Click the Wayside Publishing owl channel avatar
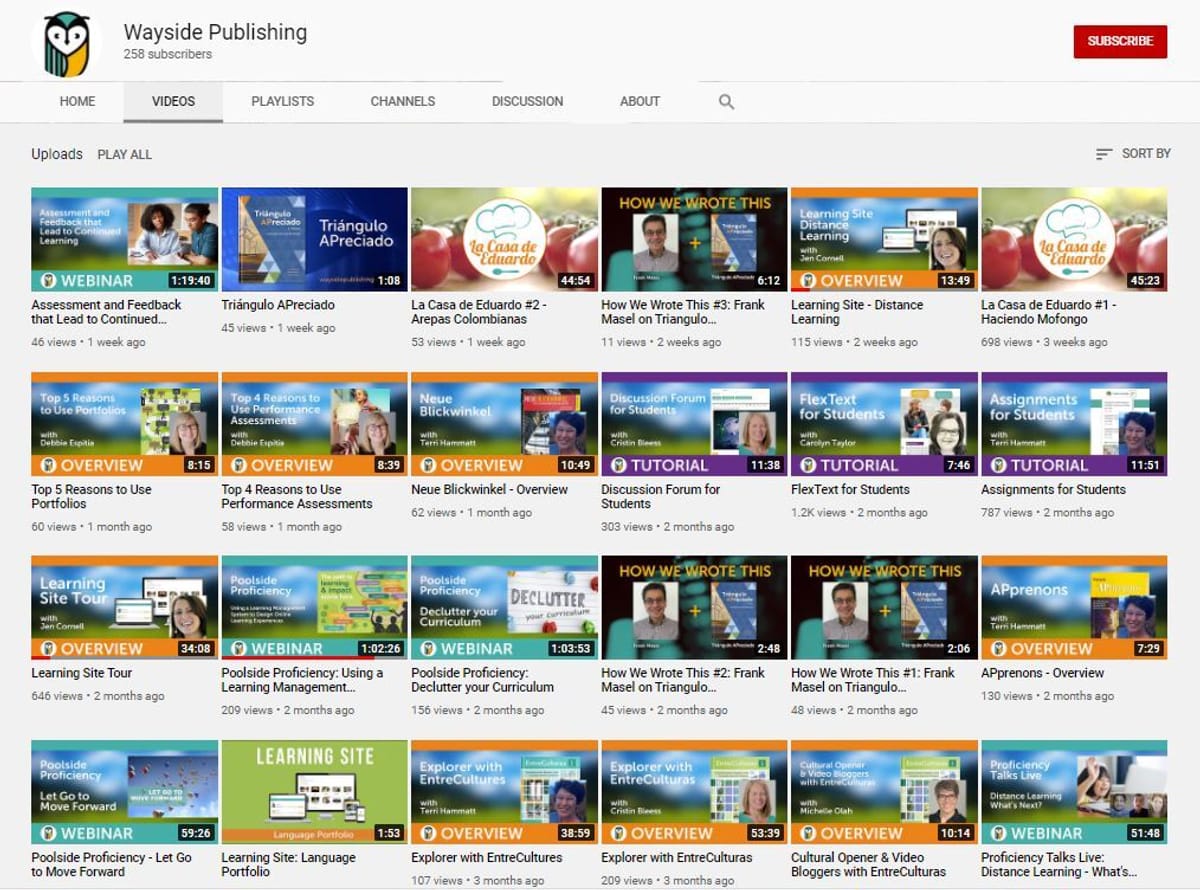 click(x=66, y=43)
